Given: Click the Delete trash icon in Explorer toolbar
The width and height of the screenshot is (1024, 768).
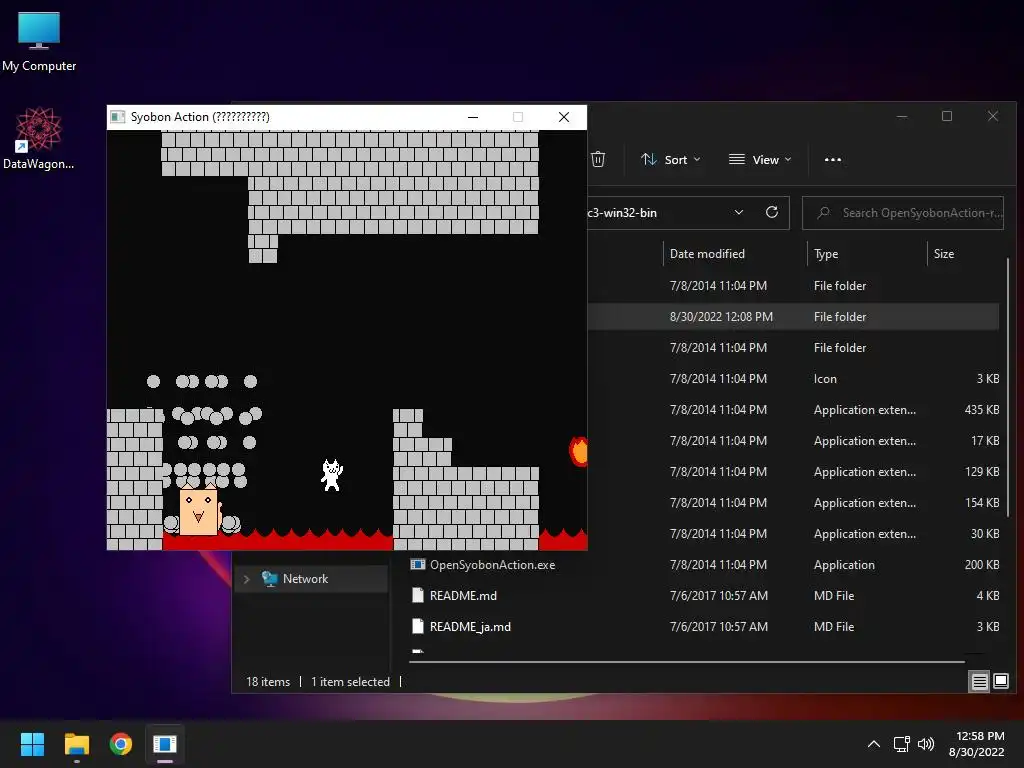Looking at the screenshot, I should 598,159.
